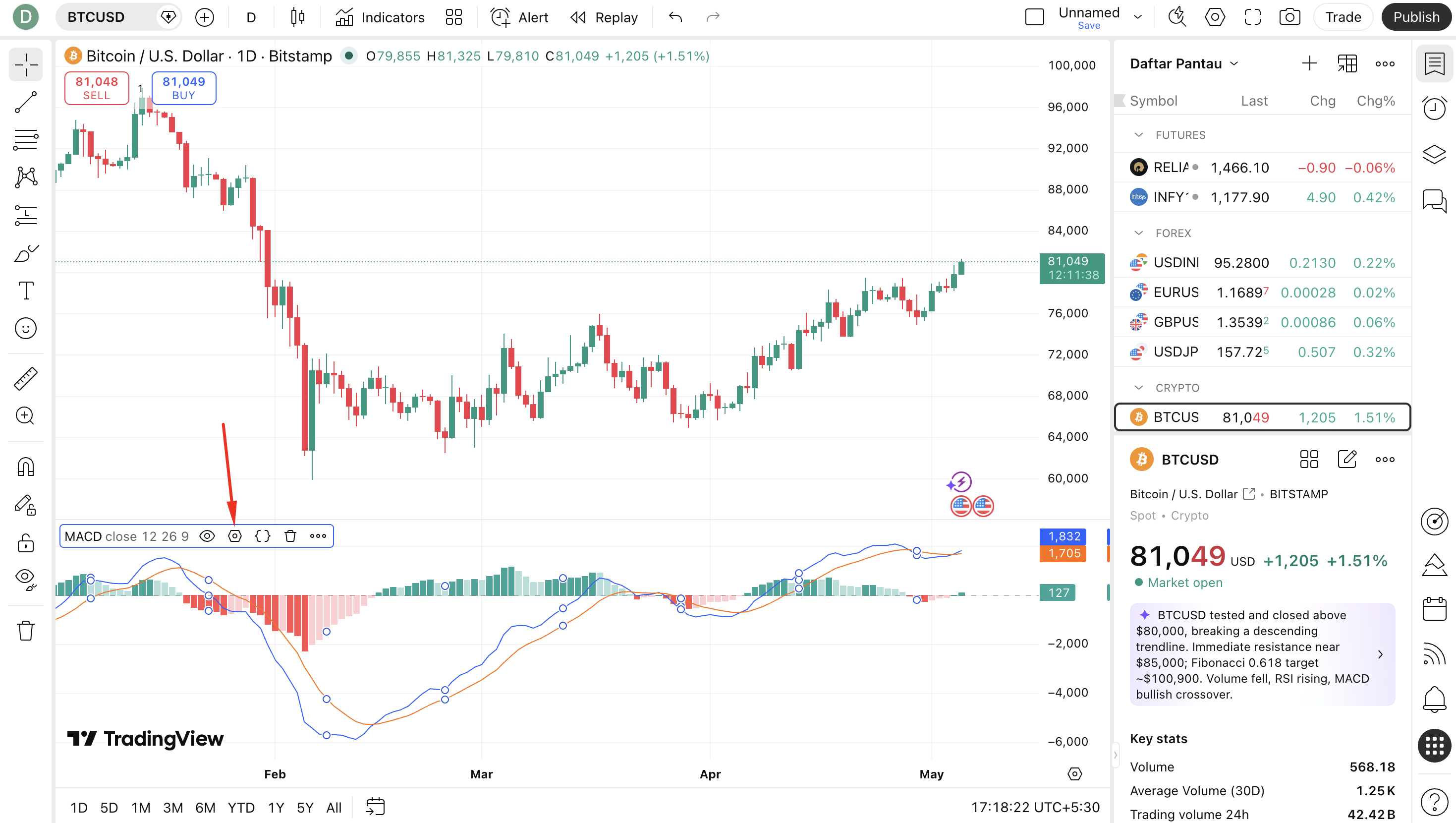The width and height of the screenshot is (1456, 823).
Task: Open chart settings in top bar
Action: pyautogui.click(x=1215, y=17)
